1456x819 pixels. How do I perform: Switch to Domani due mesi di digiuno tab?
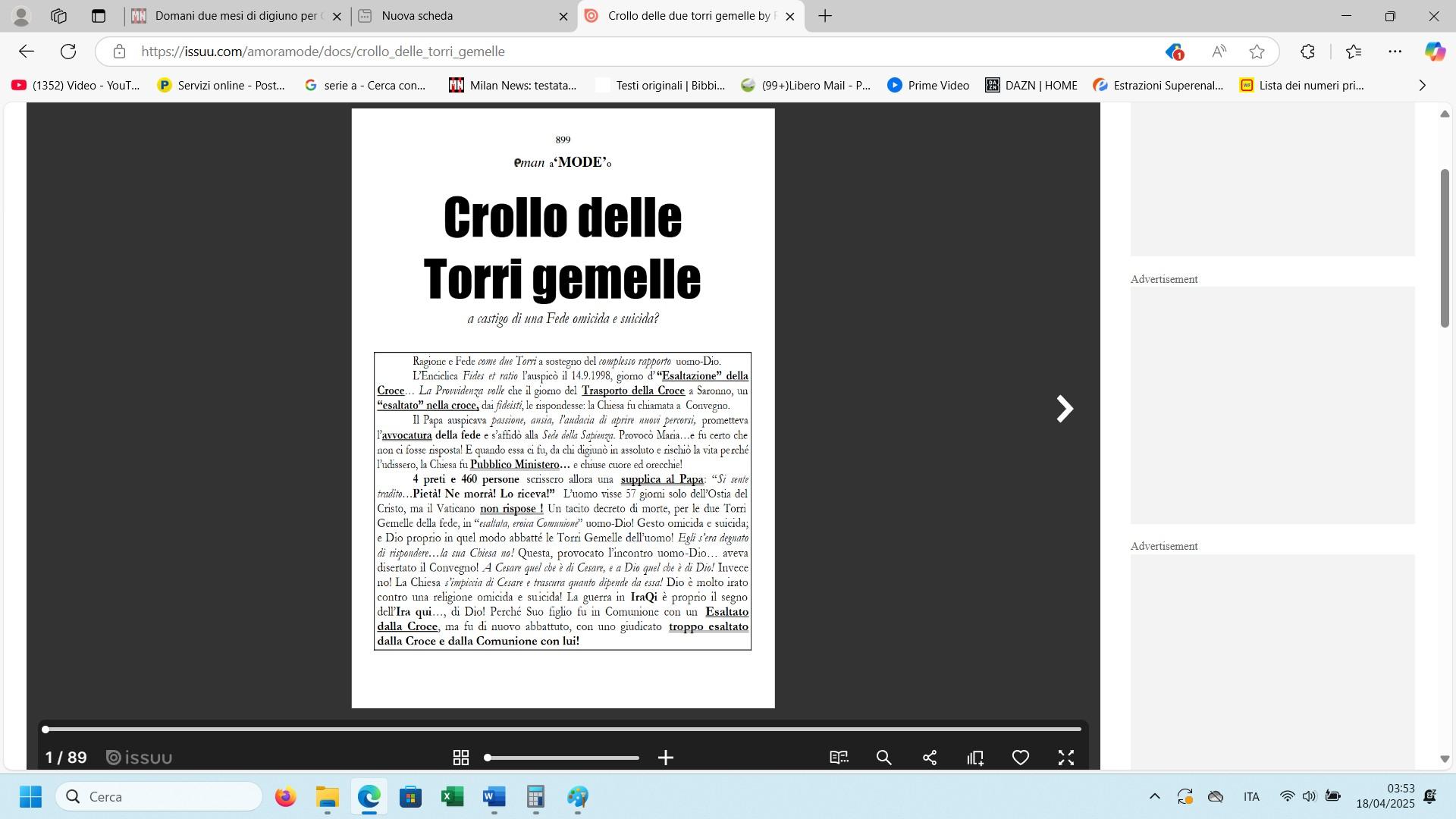(235, 16)
